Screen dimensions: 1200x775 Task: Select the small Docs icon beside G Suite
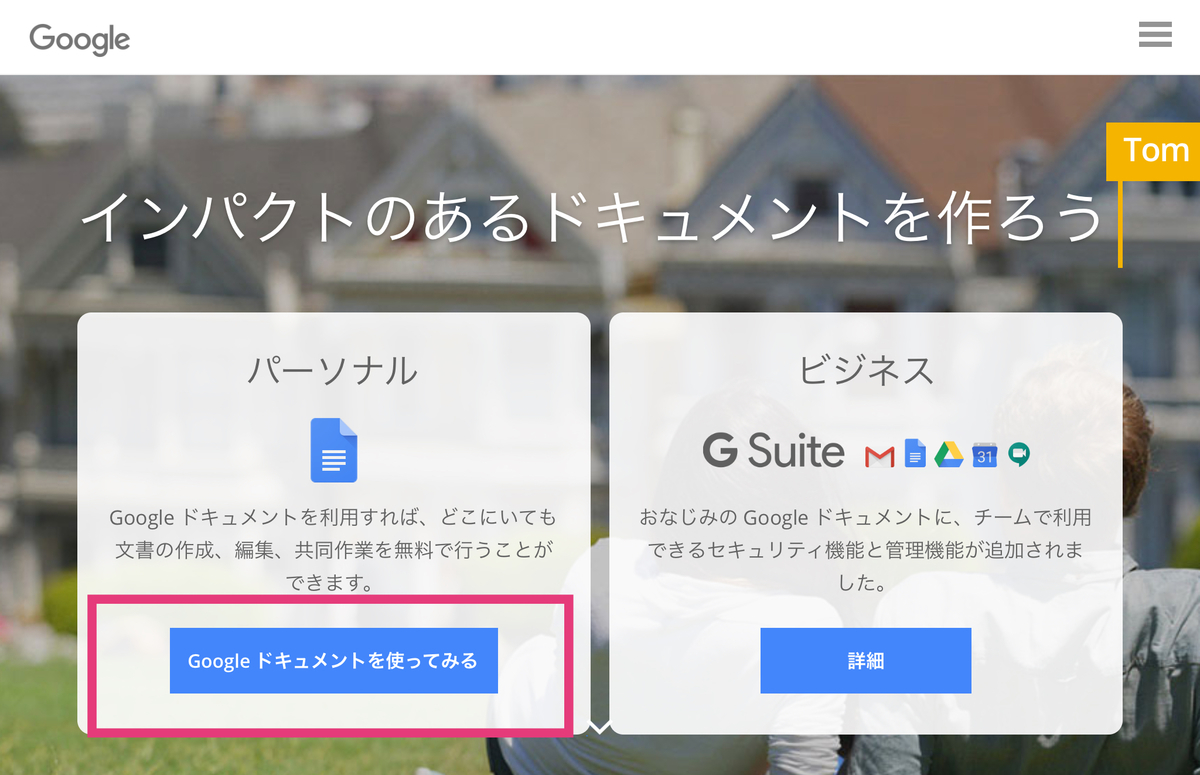point(915,453)
